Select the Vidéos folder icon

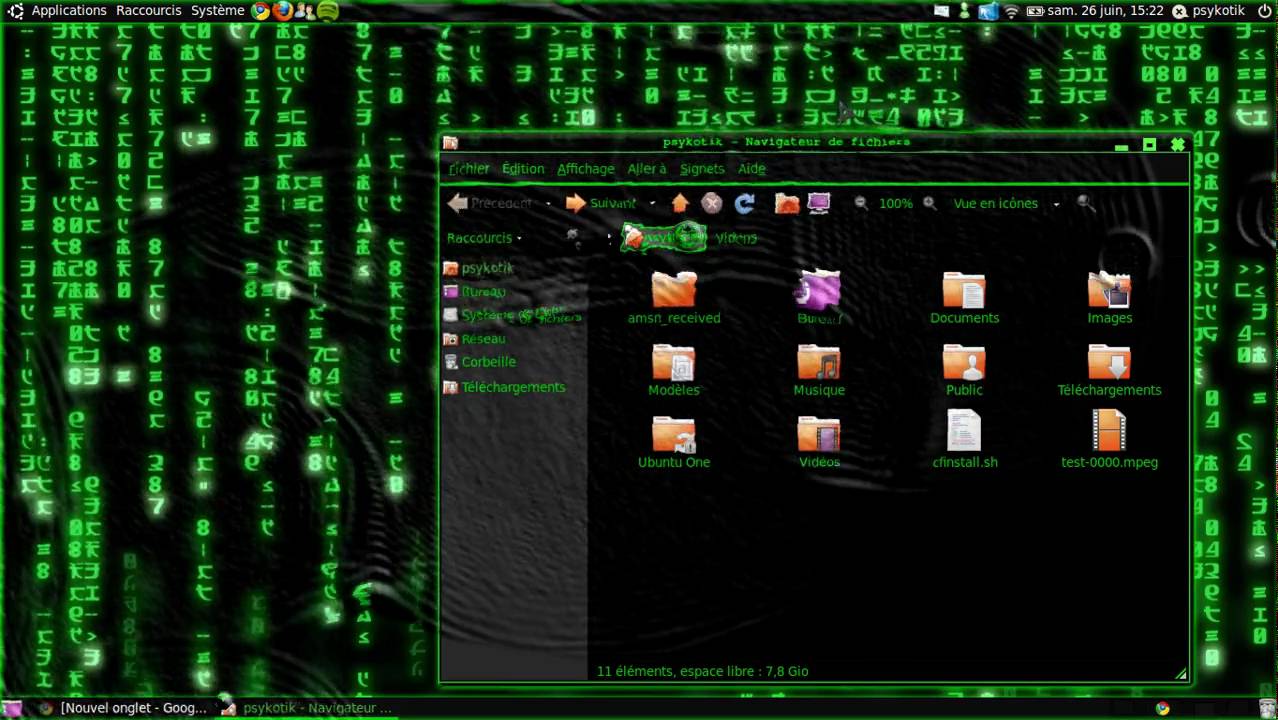click(x=819, y=434)
